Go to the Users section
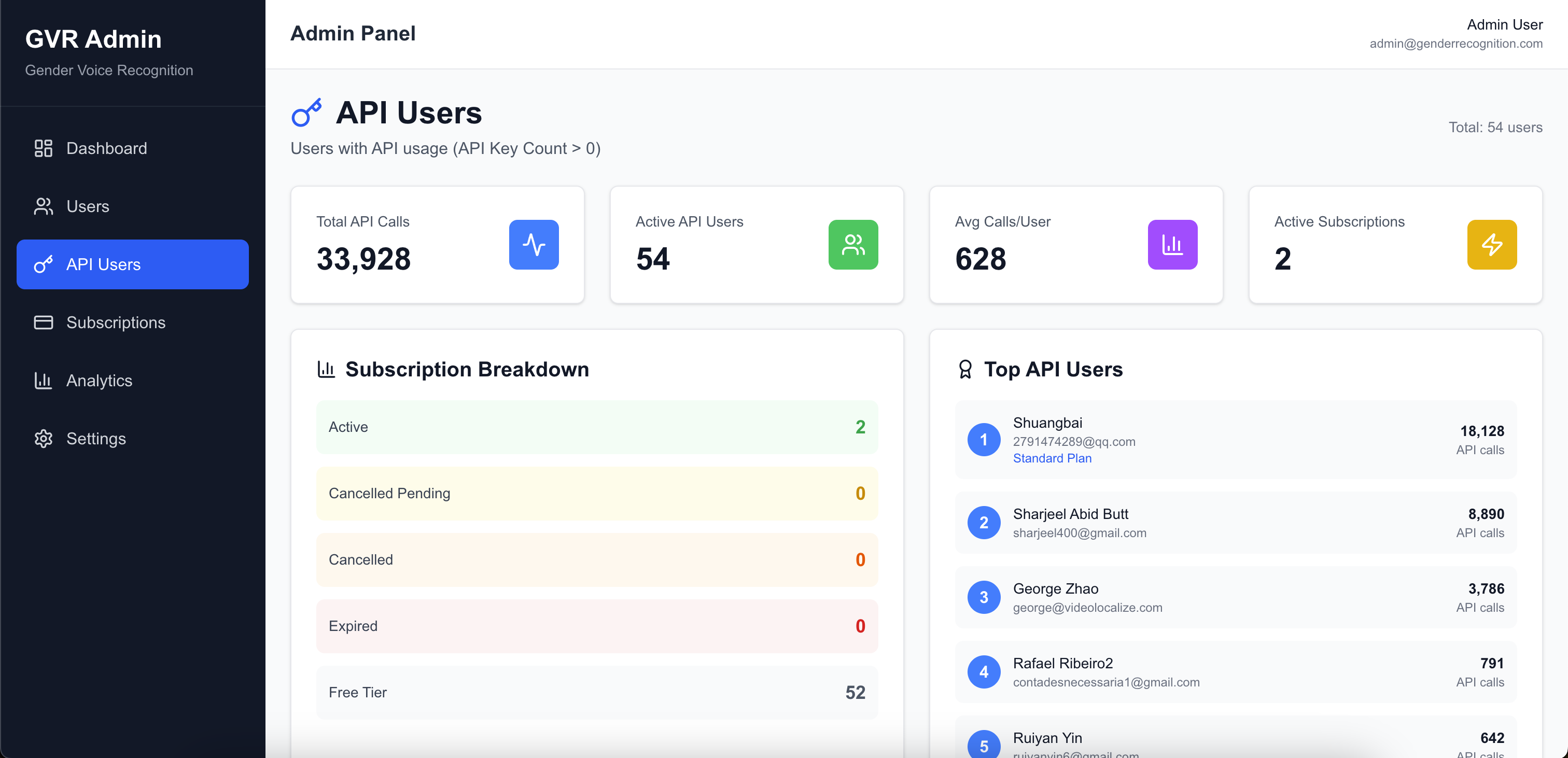This screenshot has width=1568, height=758. click(87, 206)
